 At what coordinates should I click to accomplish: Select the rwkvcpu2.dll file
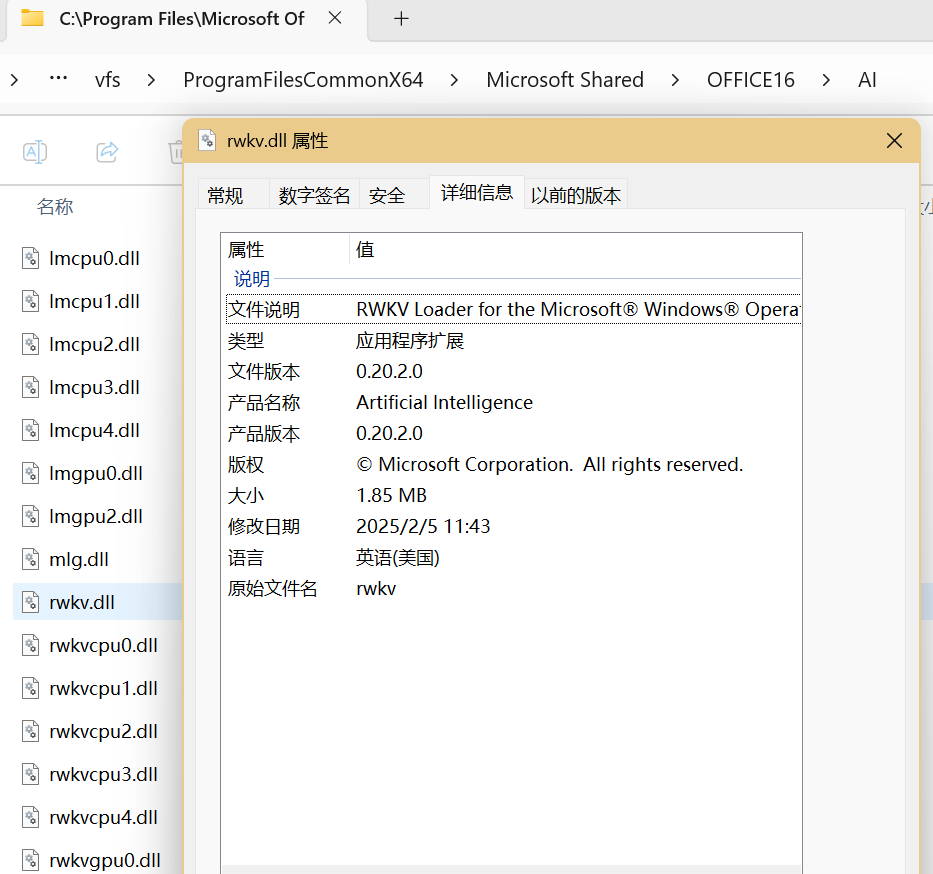103,731
